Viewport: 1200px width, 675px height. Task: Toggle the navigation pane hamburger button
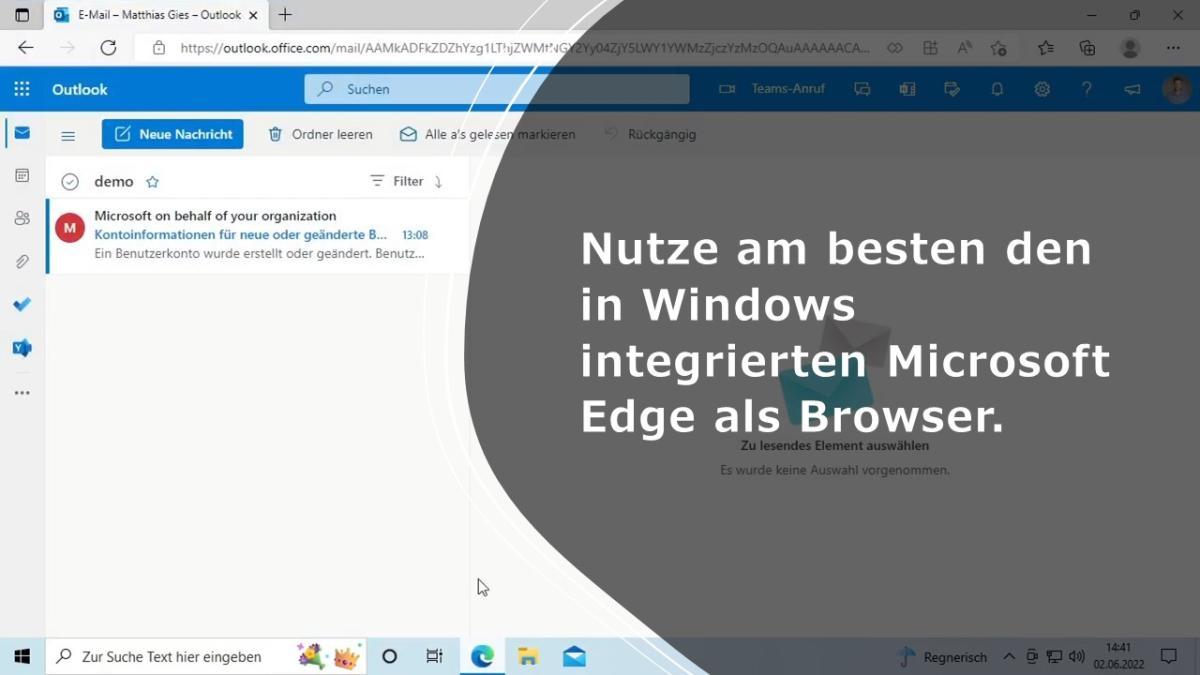click(68, 135)
